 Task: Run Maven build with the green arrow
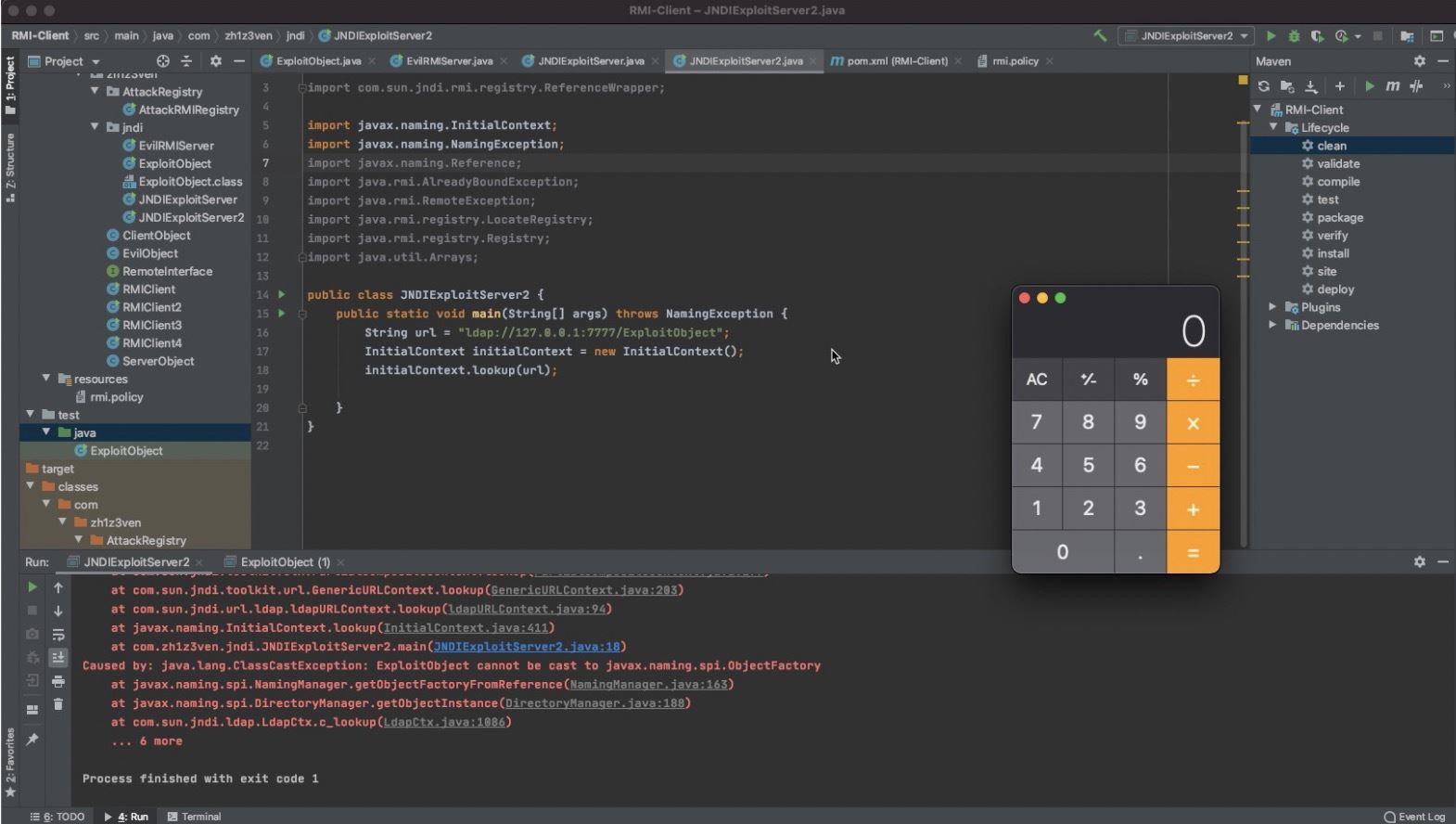pyautogui.click(x=1369, y=86)
